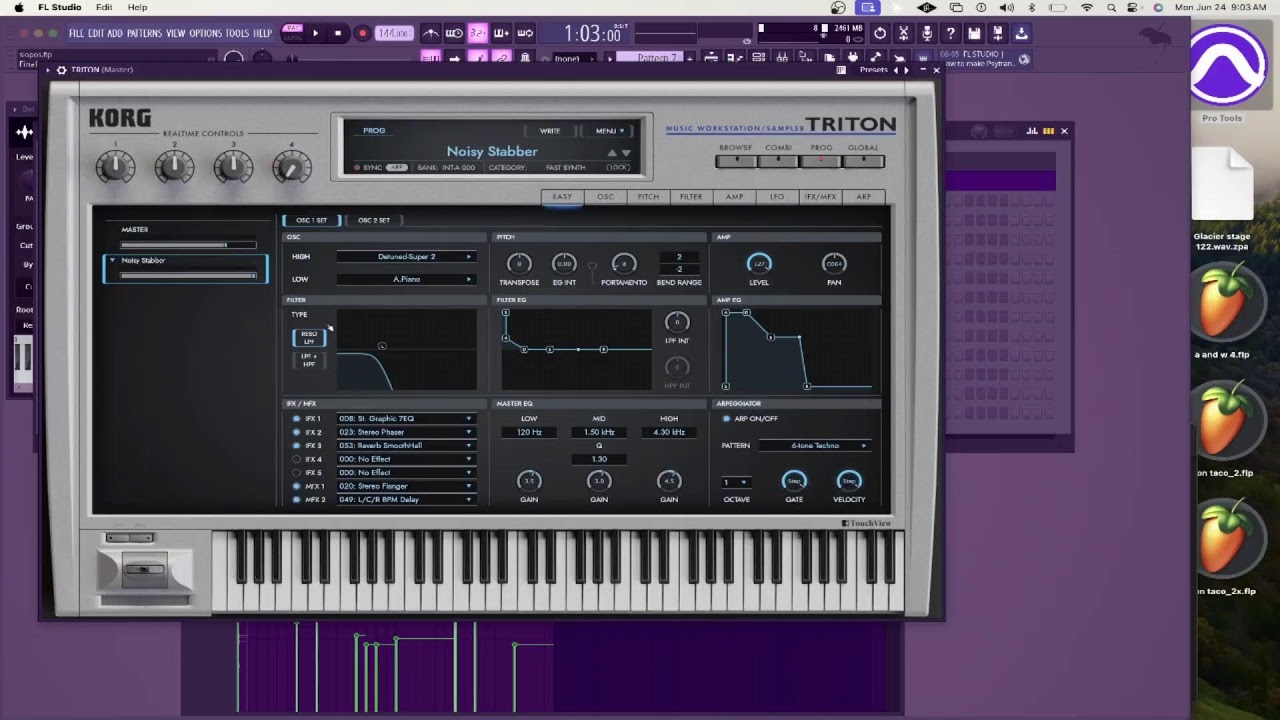Toggle the 3-2-1 countdown before recording icon
This screenshot has width=1280, height=720.
(x=478, y=33)
